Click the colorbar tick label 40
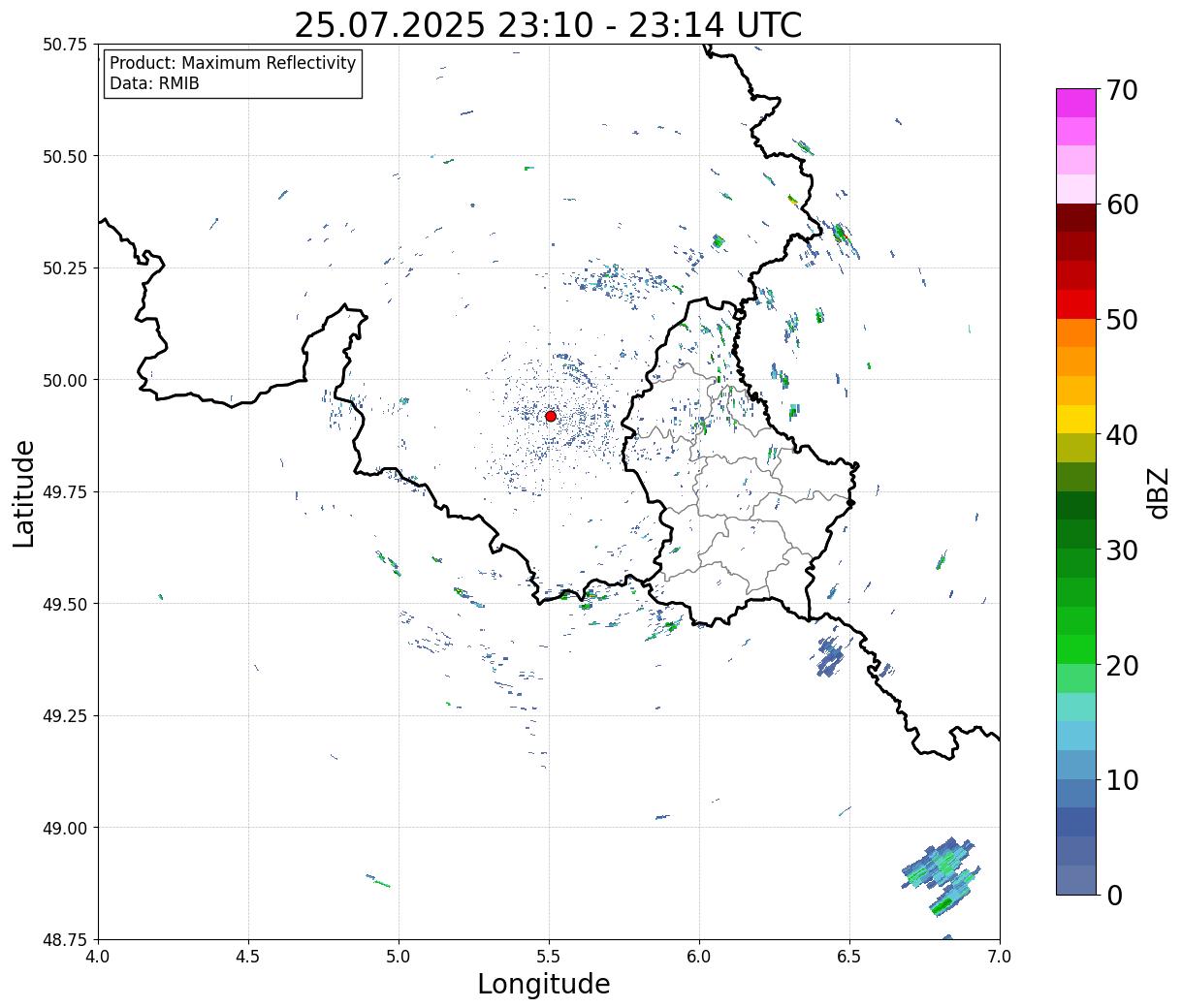 (1124, 435)
